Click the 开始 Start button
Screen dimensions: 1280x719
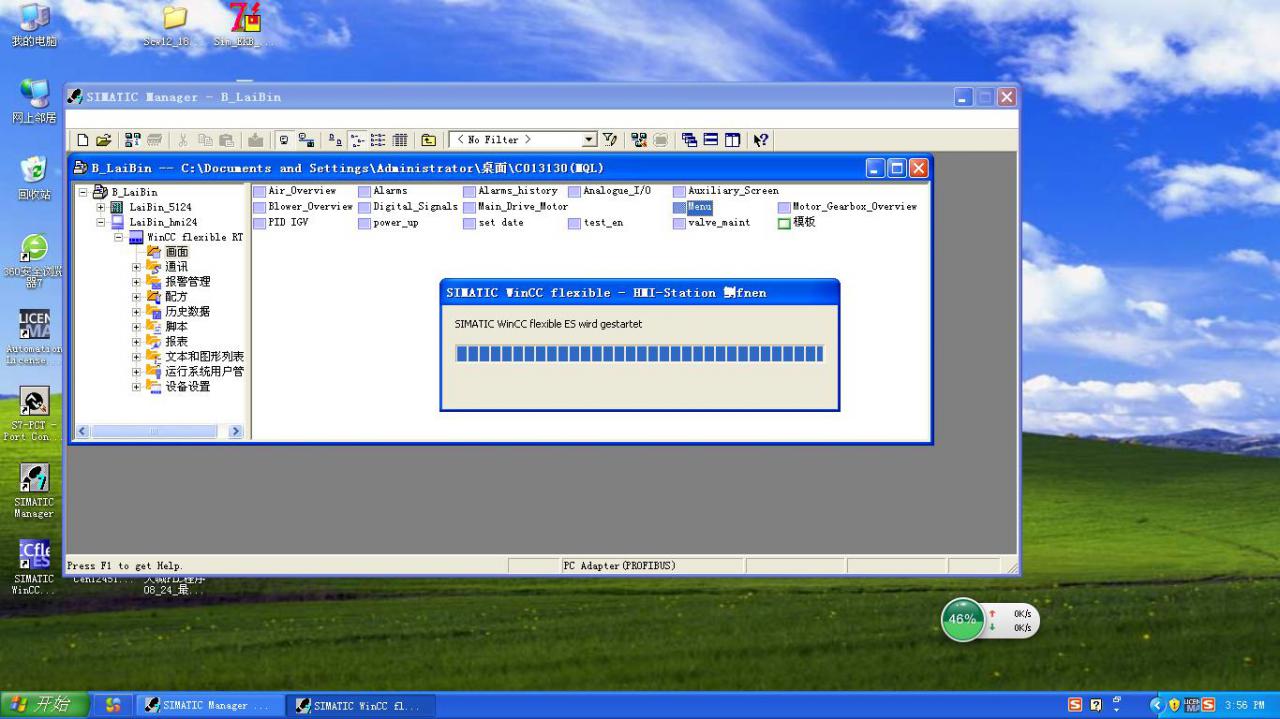click(45, 705)
